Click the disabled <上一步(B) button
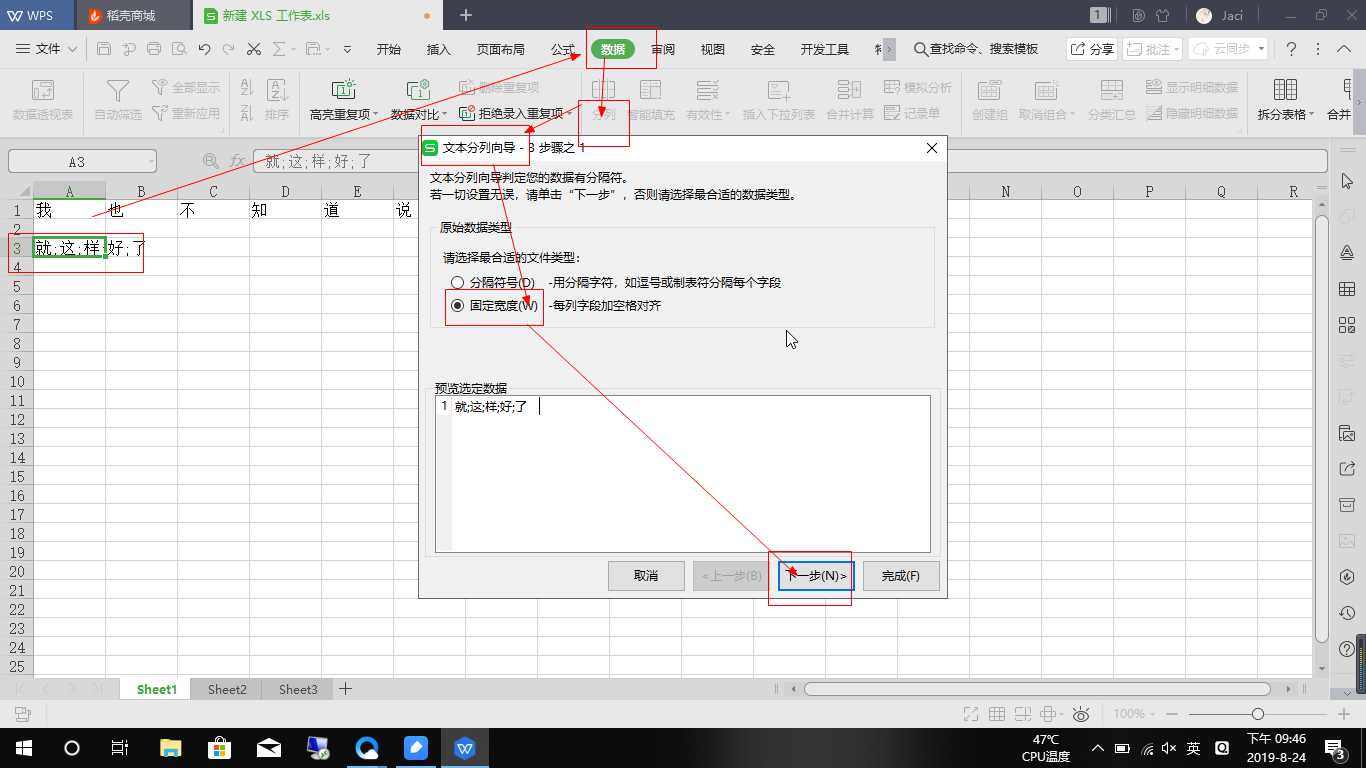This screenshot has height=768, width=1366. (731, 576)
